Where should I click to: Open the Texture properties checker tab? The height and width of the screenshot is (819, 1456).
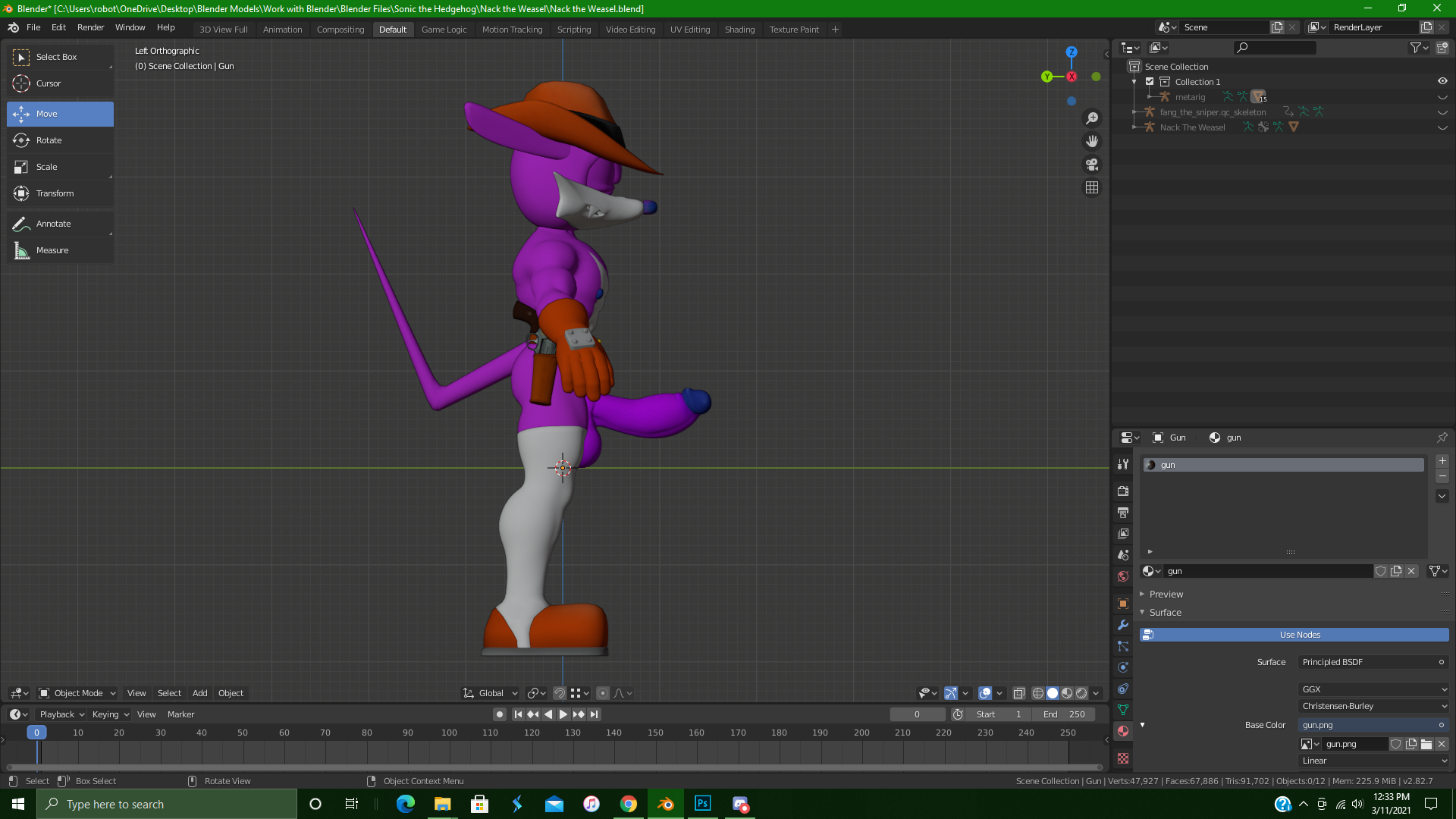click(1123, 758)
